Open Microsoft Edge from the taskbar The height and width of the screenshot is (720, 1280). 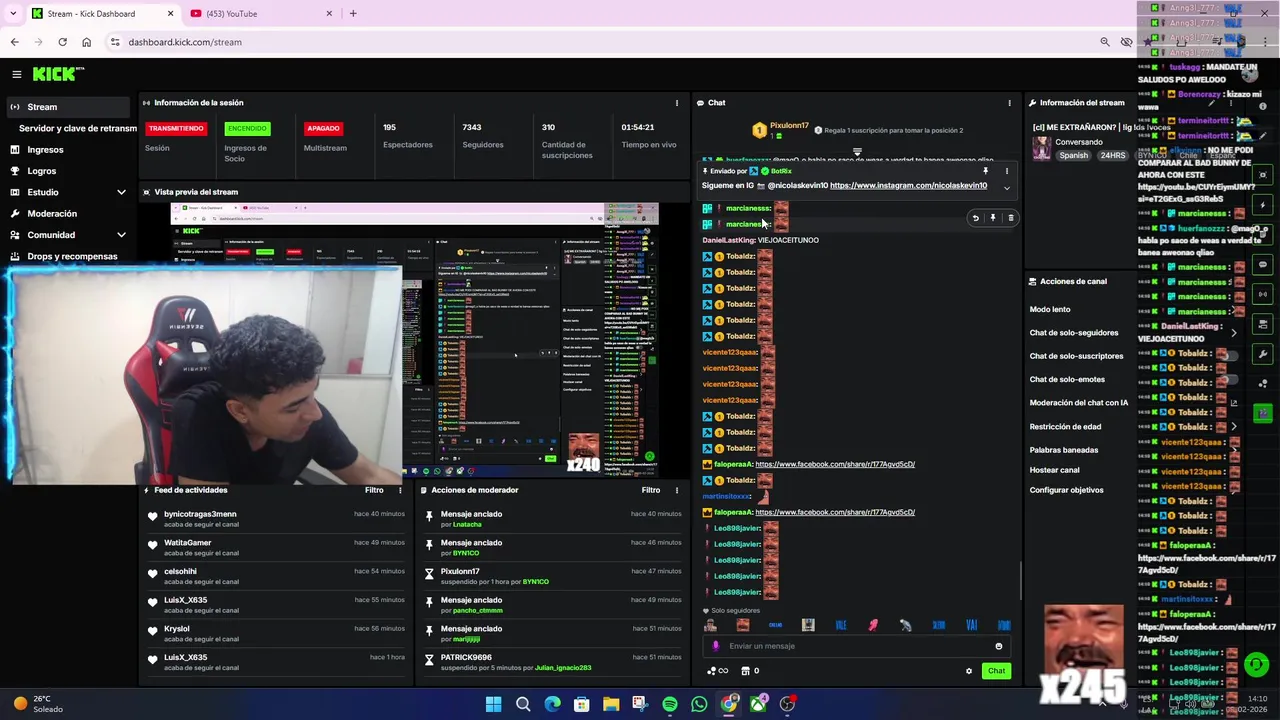552,704
